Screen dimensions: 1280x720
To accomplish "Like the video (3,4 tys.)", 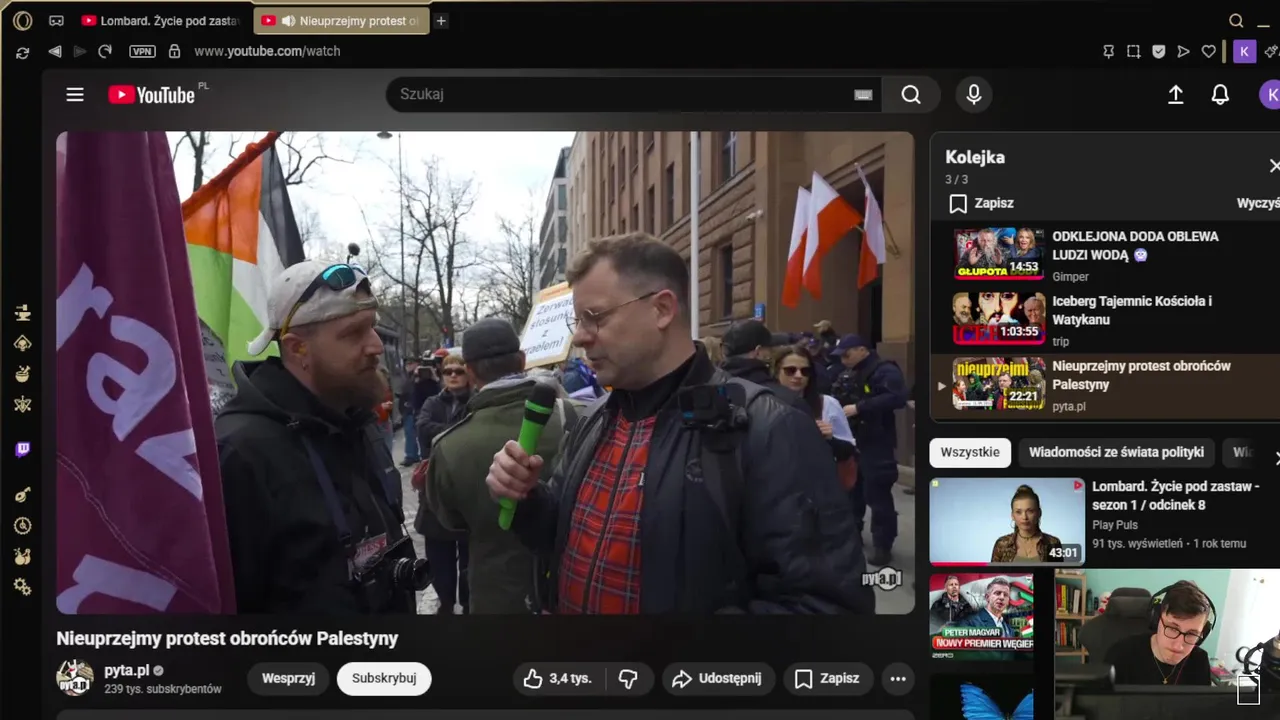I will click(558, 678).
